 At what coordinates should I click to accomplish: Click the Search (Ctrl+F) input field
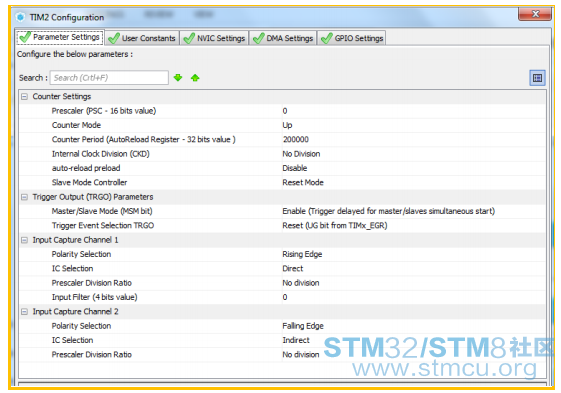tap(109, 78)
